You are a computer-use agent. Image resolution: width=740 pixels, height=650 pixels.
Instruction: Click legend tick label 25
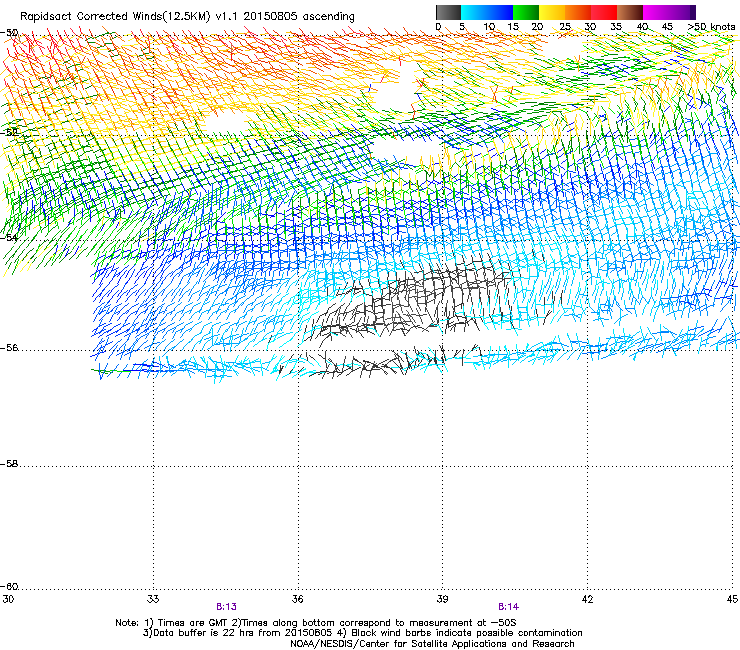pos(565,26)
